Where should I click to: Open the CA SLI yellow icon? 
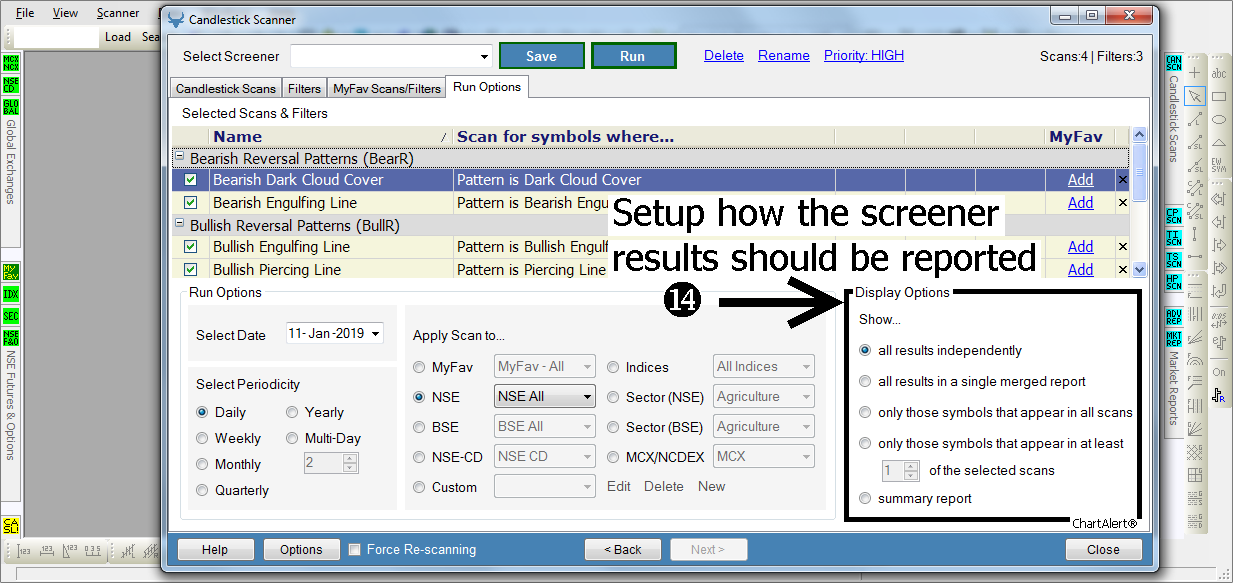[x=11, y=526]
